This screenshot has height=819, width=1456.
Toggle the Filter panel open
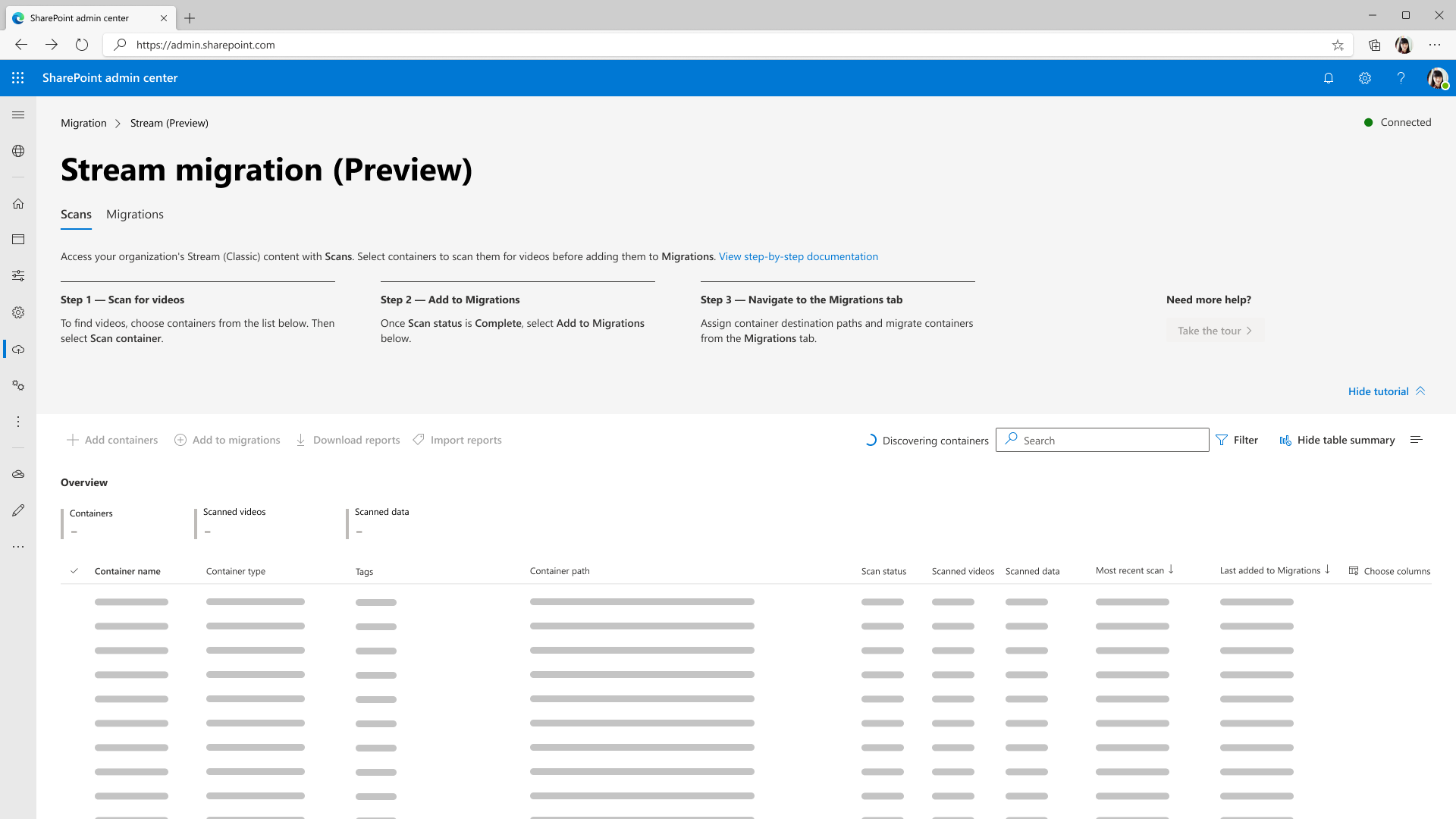(x=1237, y=440)
